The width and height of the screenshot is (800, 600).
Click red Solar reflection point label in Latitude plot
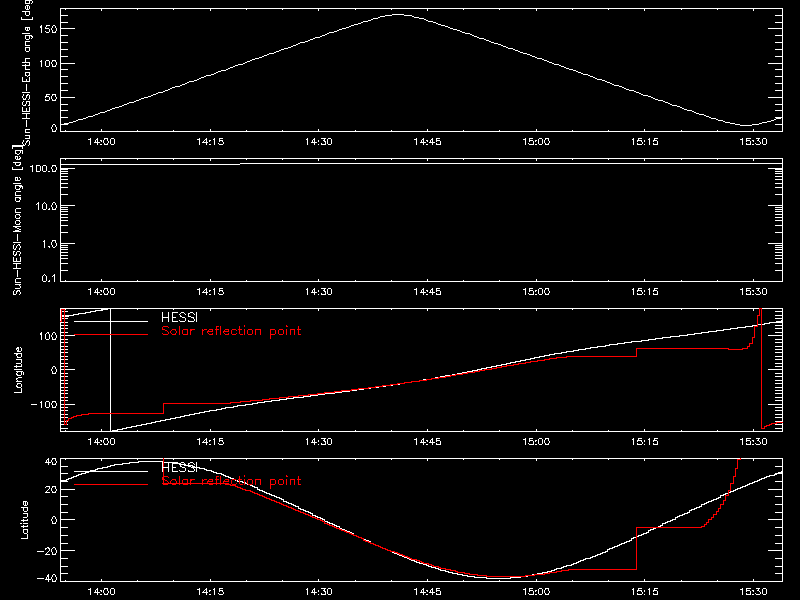point(231,481)
